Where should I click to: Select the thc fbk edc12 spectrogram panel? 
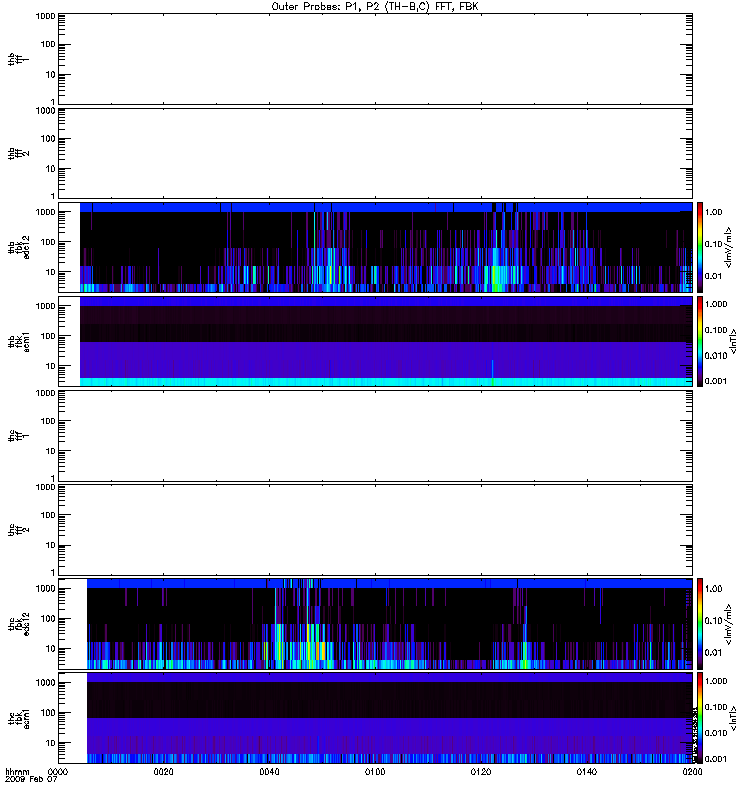point(376,624)
